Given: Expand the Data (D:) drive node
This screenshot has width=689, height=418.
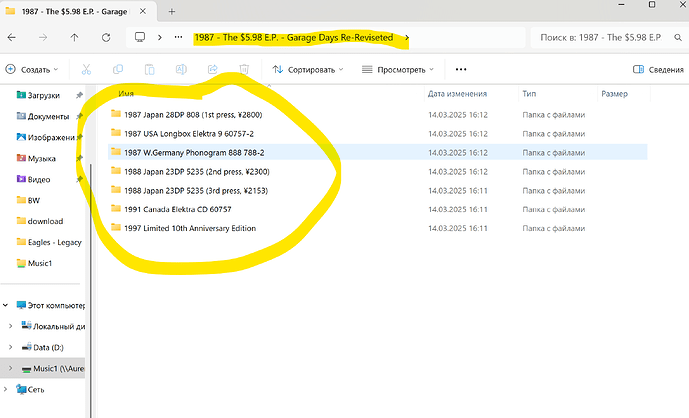Looking at the screenshot, I should [11, 347].
